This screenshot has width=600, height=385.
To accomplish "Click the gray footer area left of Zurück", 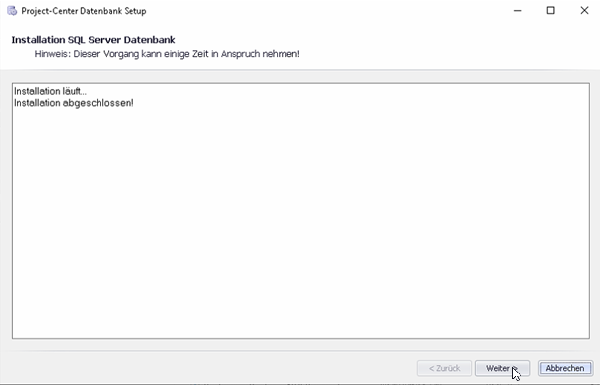I will [x=210, y=368].
